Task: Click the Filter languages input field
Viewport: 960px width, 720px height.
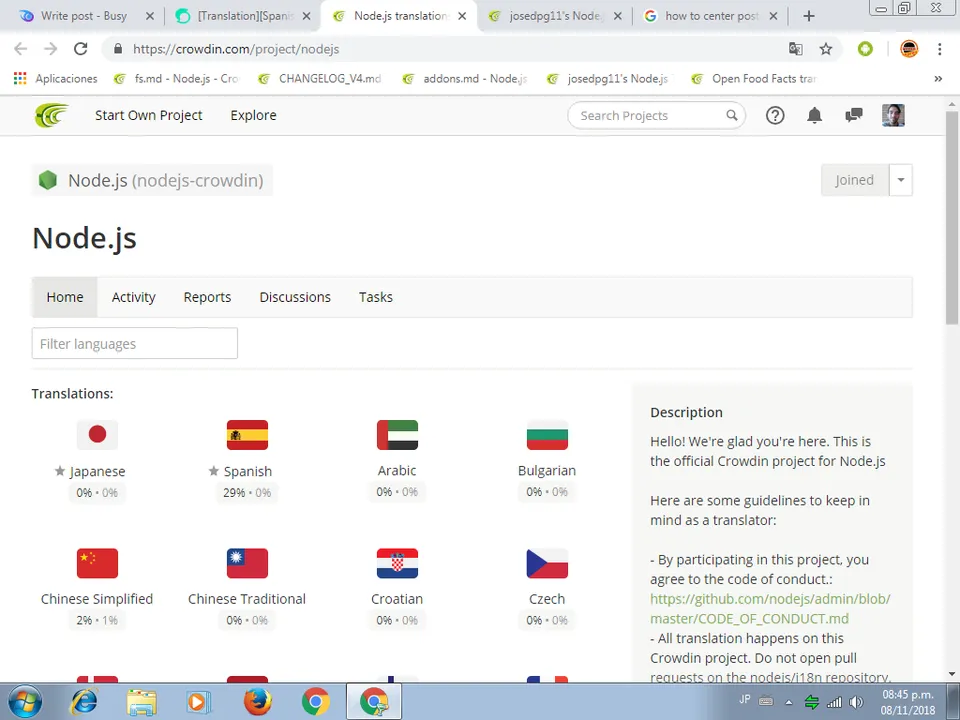Action: (135, 343)
